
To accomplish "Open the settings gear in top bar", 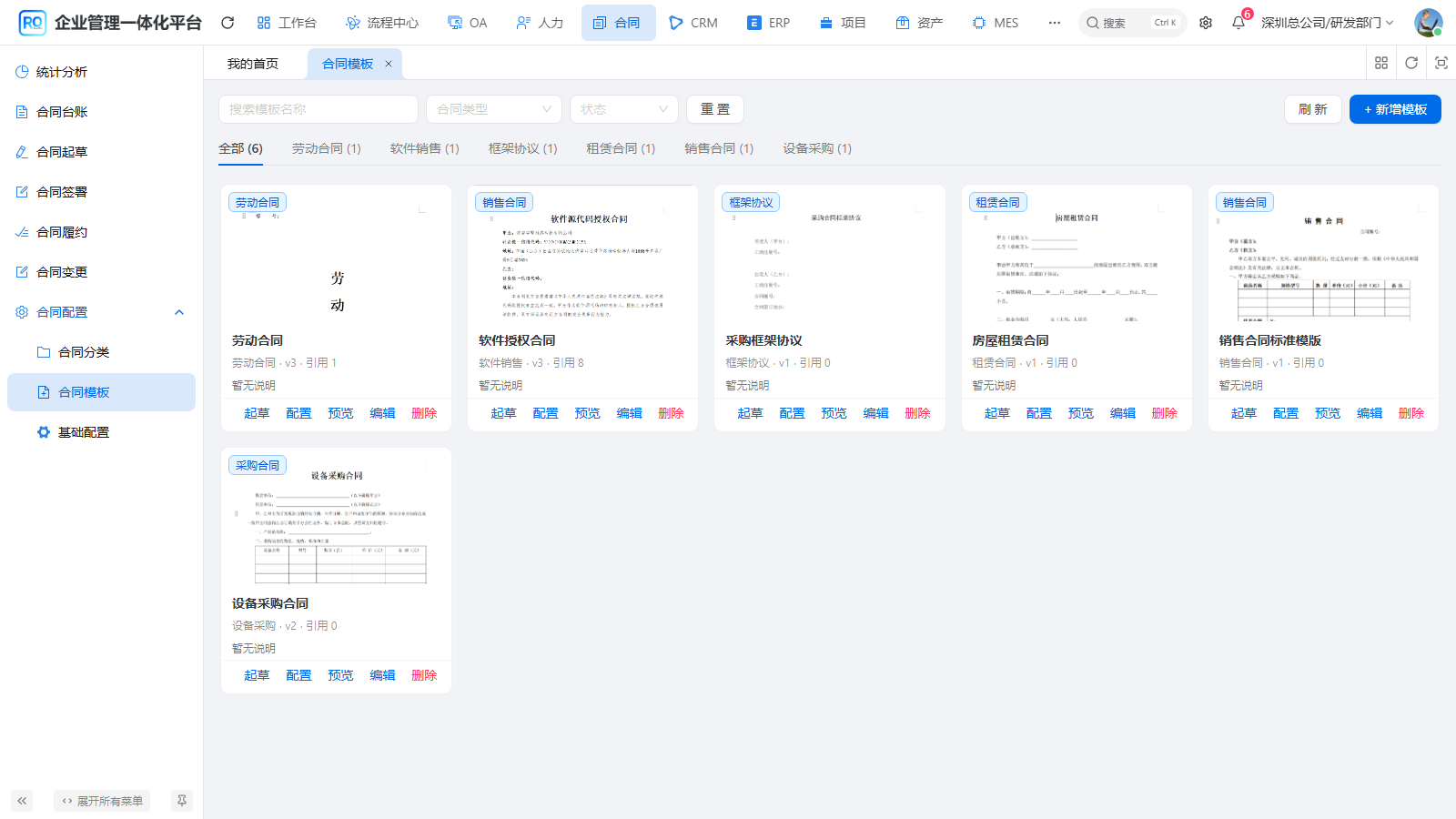I will [x=1206, y=23].
